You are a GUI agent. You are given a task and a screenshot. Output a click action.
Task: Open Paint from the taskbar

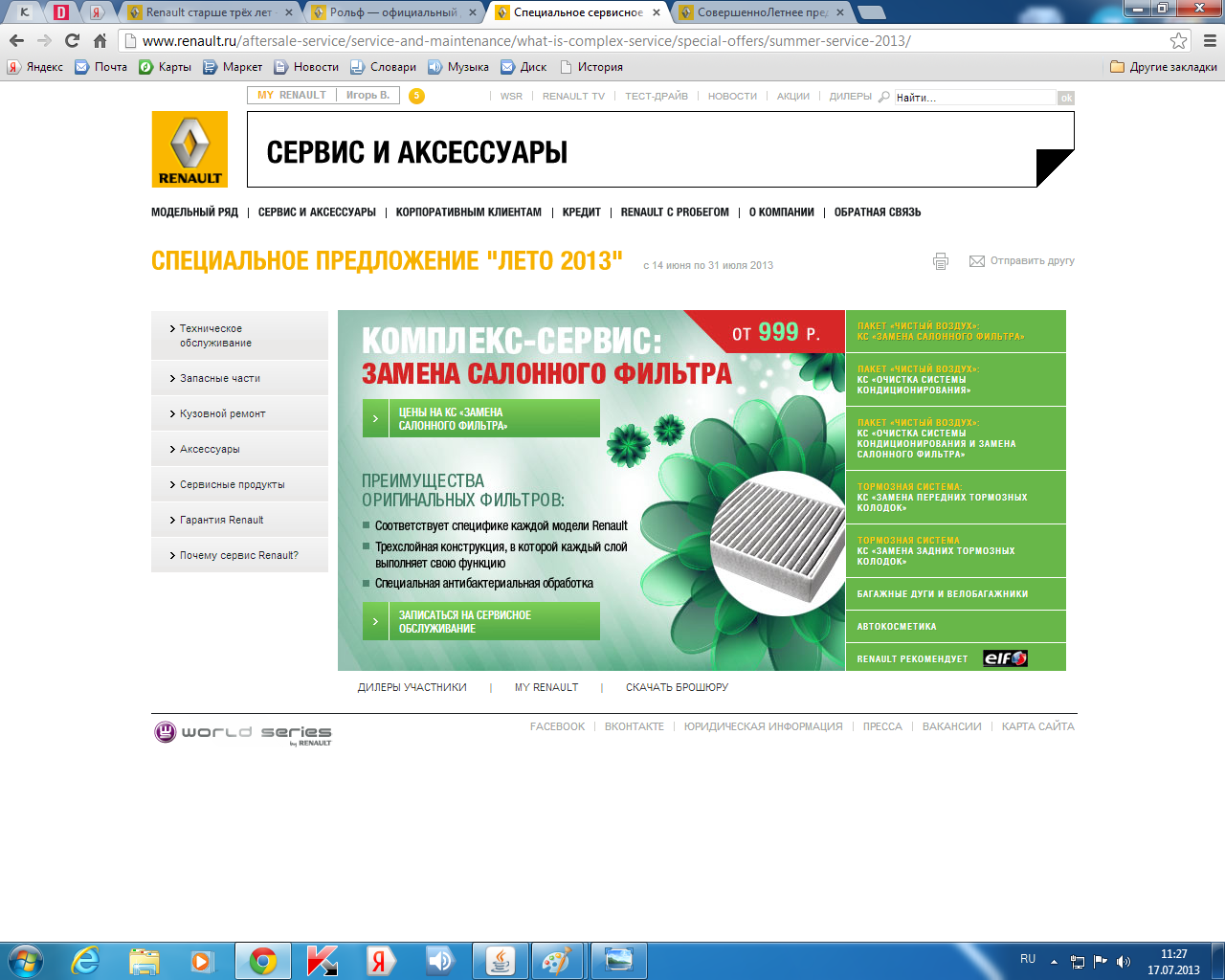coord(557,960)
